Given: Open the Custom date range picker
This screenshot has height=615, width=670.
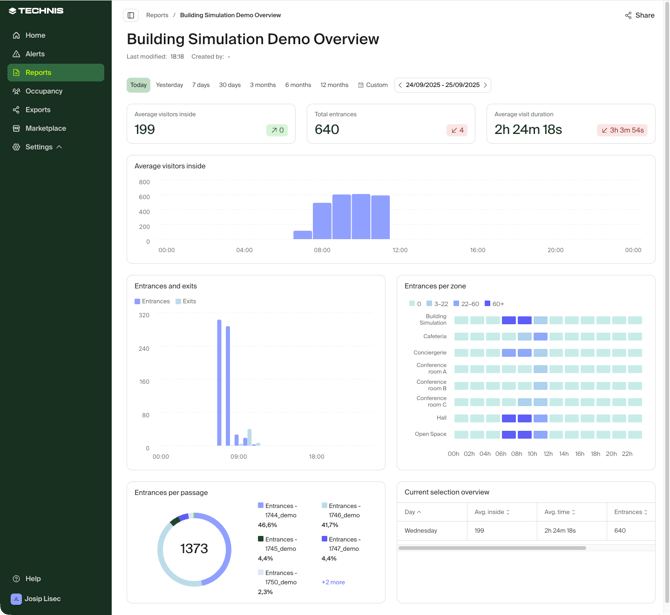Looking at the screenshot, I should pos(373,85).
